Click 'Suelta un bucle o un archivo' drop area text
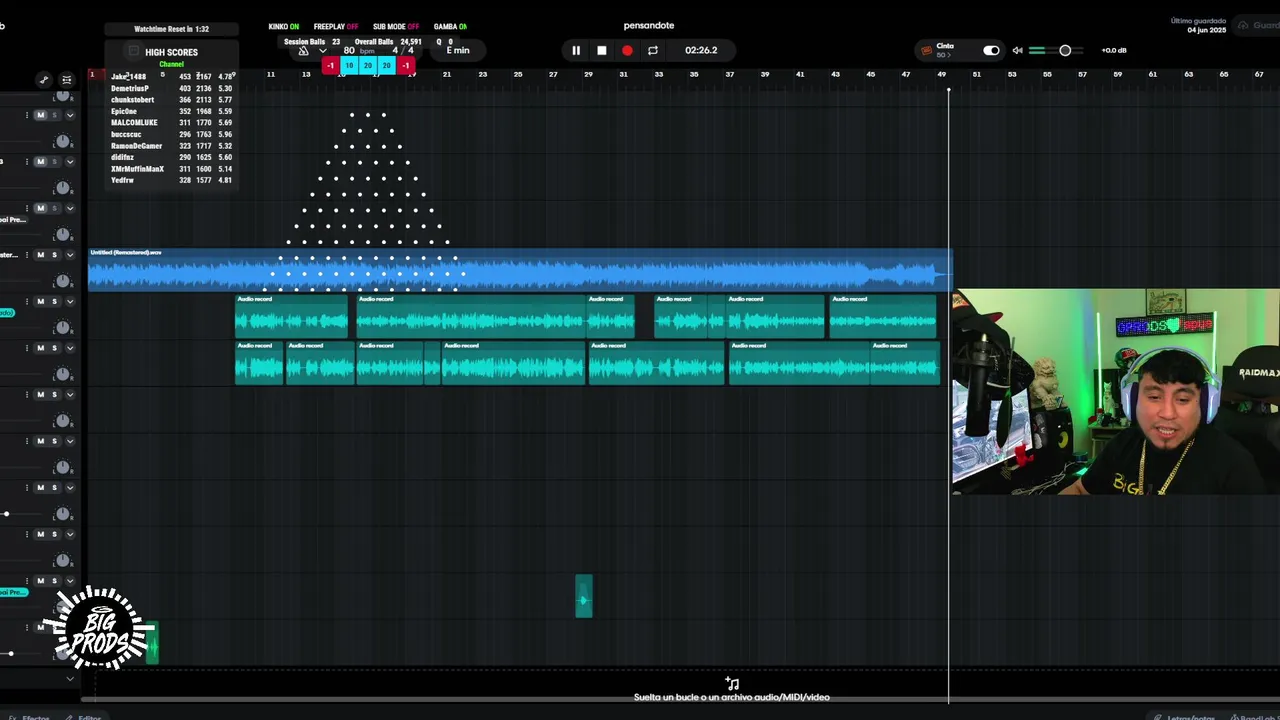The height and width of the screenshot is (720, 1280). point(732,697)
